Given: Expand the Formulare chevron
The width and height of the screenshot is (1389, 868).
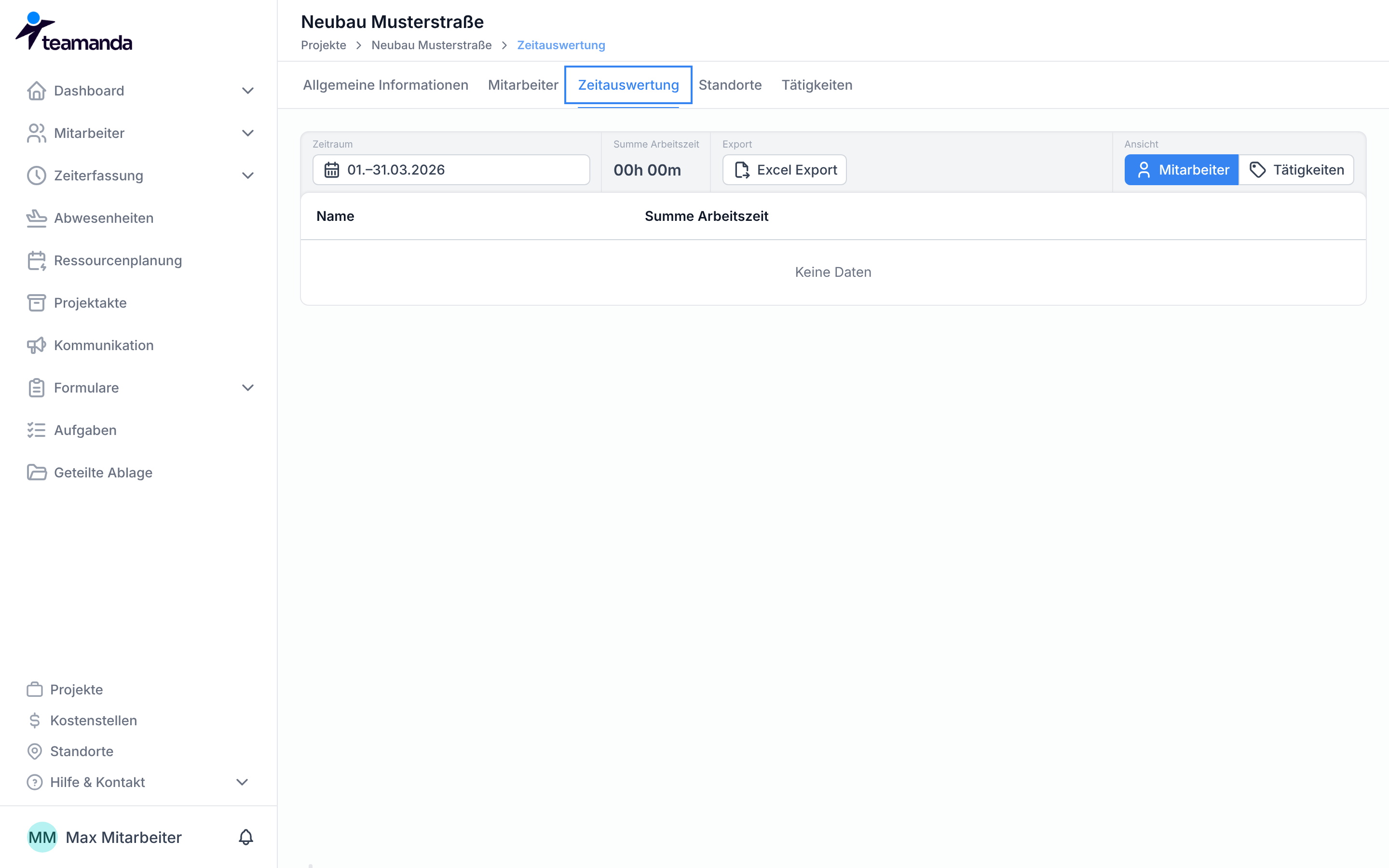Looking at the screenshot, I should (248, 388).
